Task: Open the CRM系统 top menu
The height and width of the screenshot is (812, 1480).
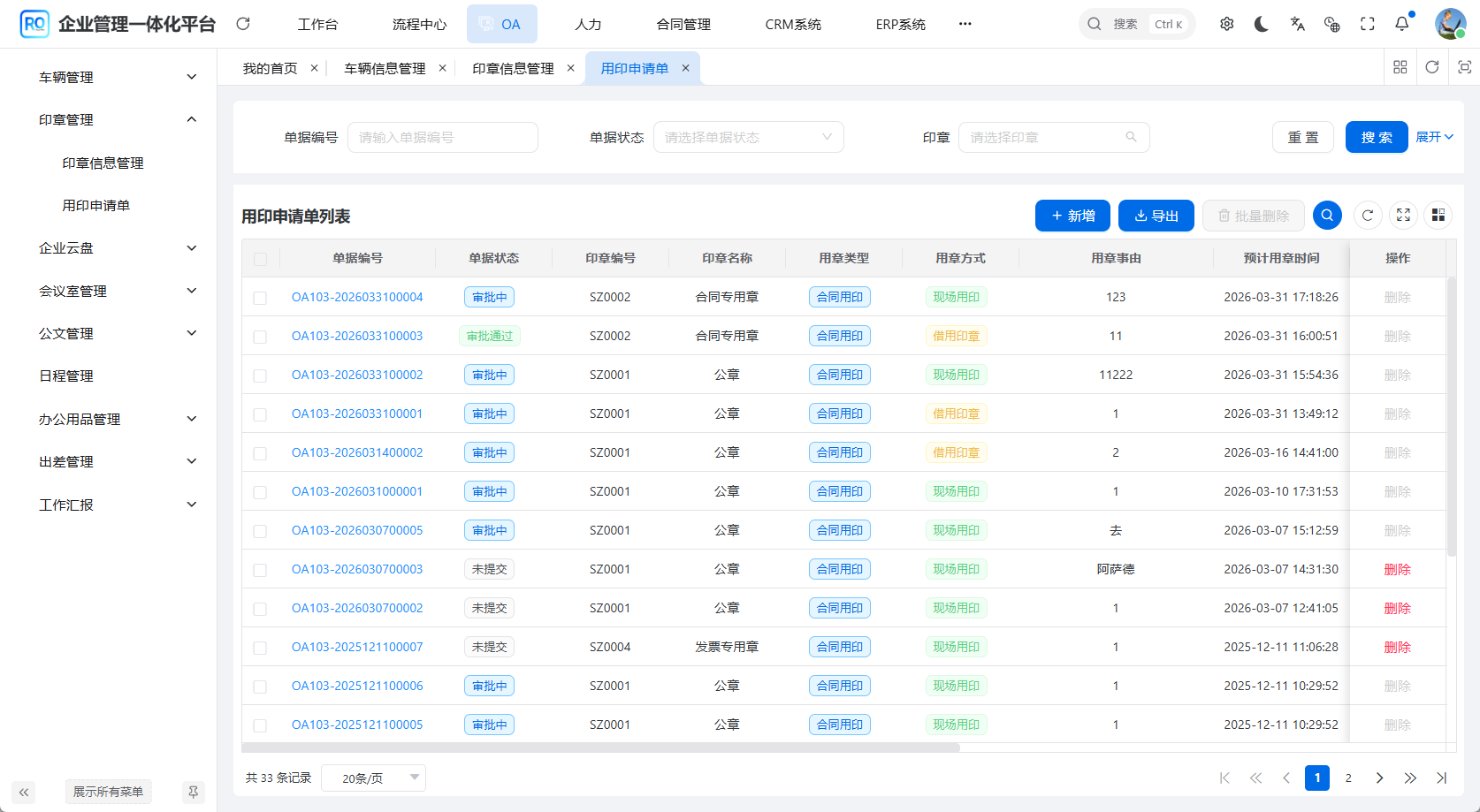Action: tap(793, 24)
